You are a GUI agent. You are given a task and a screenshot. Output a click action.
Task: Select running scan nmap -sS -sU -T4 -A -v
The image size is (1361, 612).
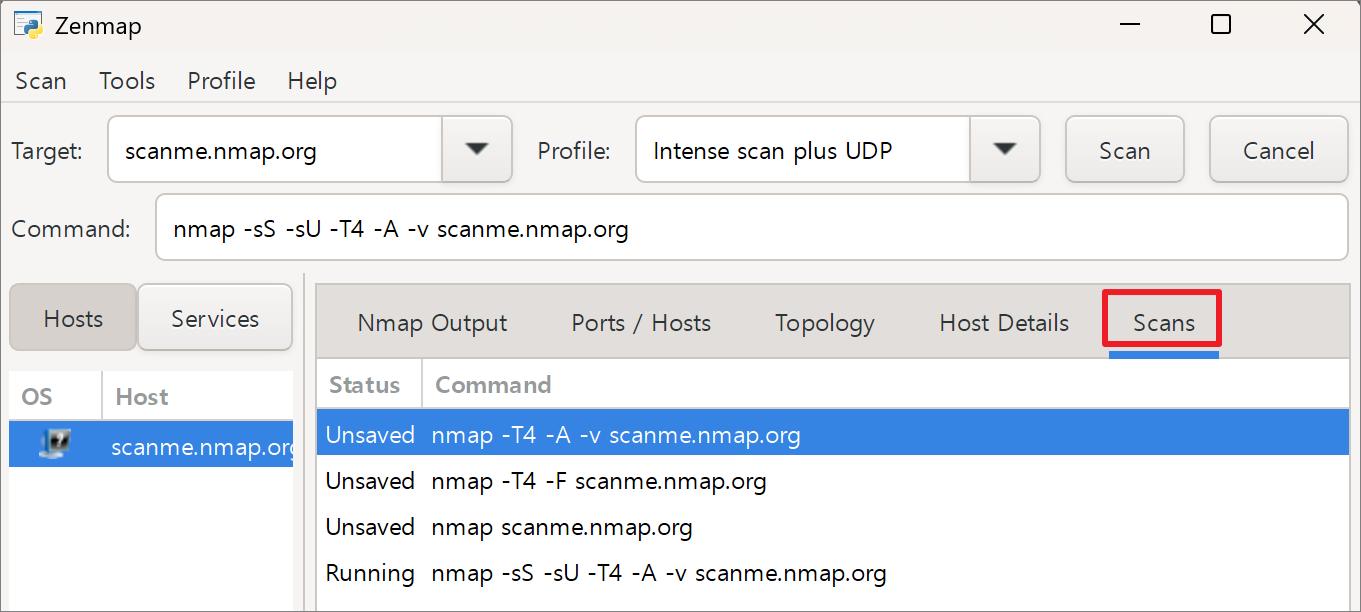832,573
